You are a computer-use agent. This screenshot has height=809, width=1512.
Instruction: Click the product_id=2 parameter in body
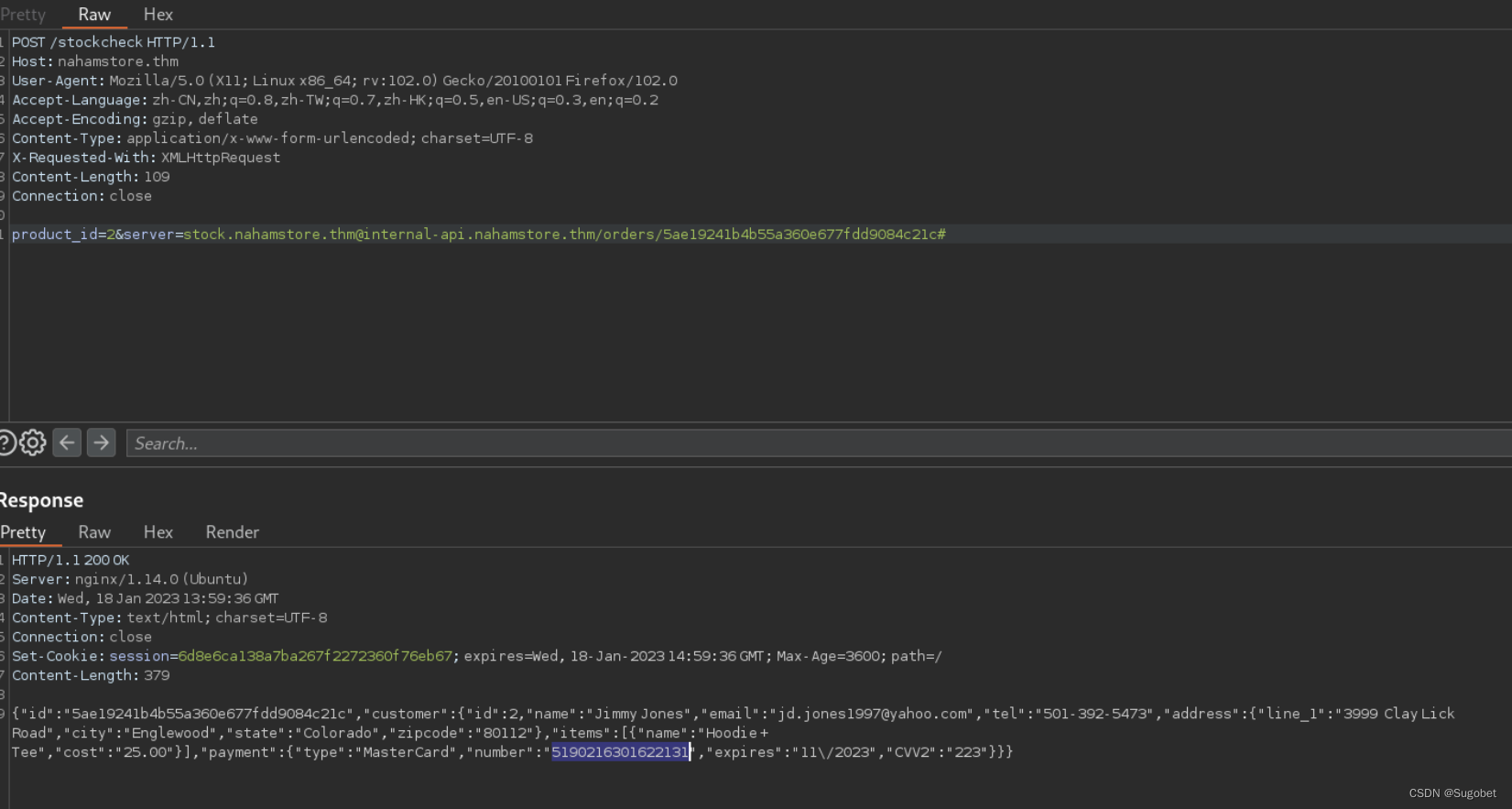63,235
